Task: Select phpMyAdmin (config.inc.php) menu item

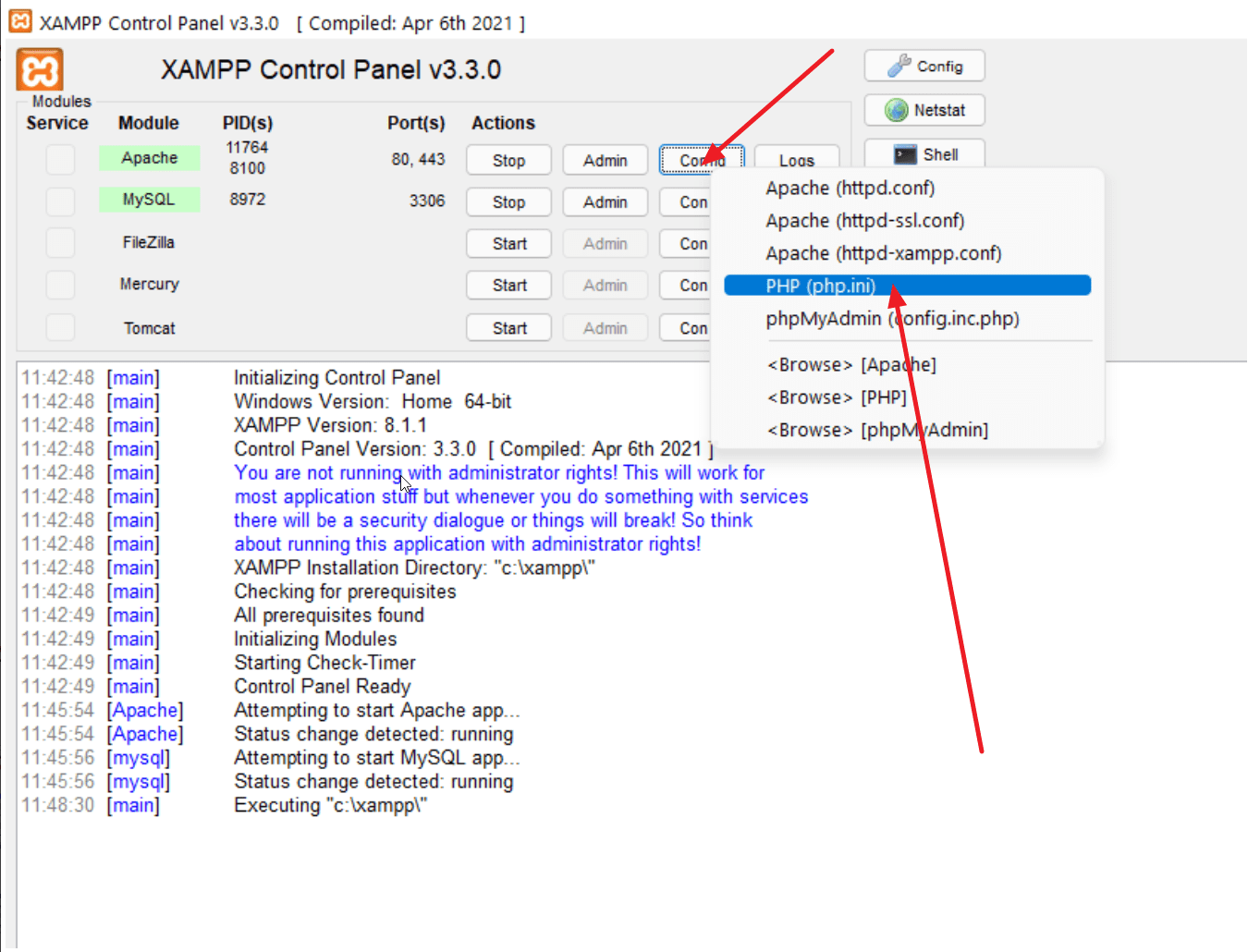Action: tap(891, 319)
